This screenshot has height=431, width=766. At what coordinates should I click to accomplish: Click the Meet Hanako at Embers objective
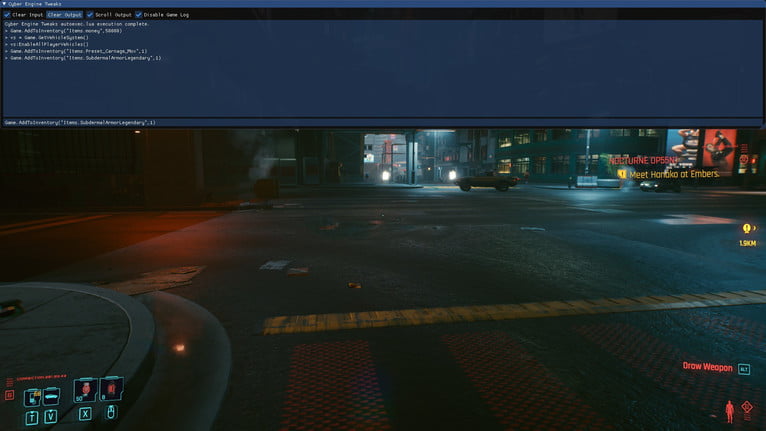674,174
